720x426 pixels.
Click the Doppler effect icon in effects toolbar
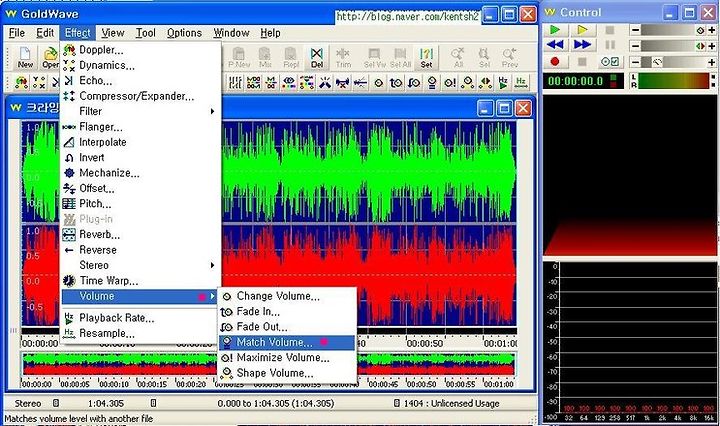click(22, 83)
